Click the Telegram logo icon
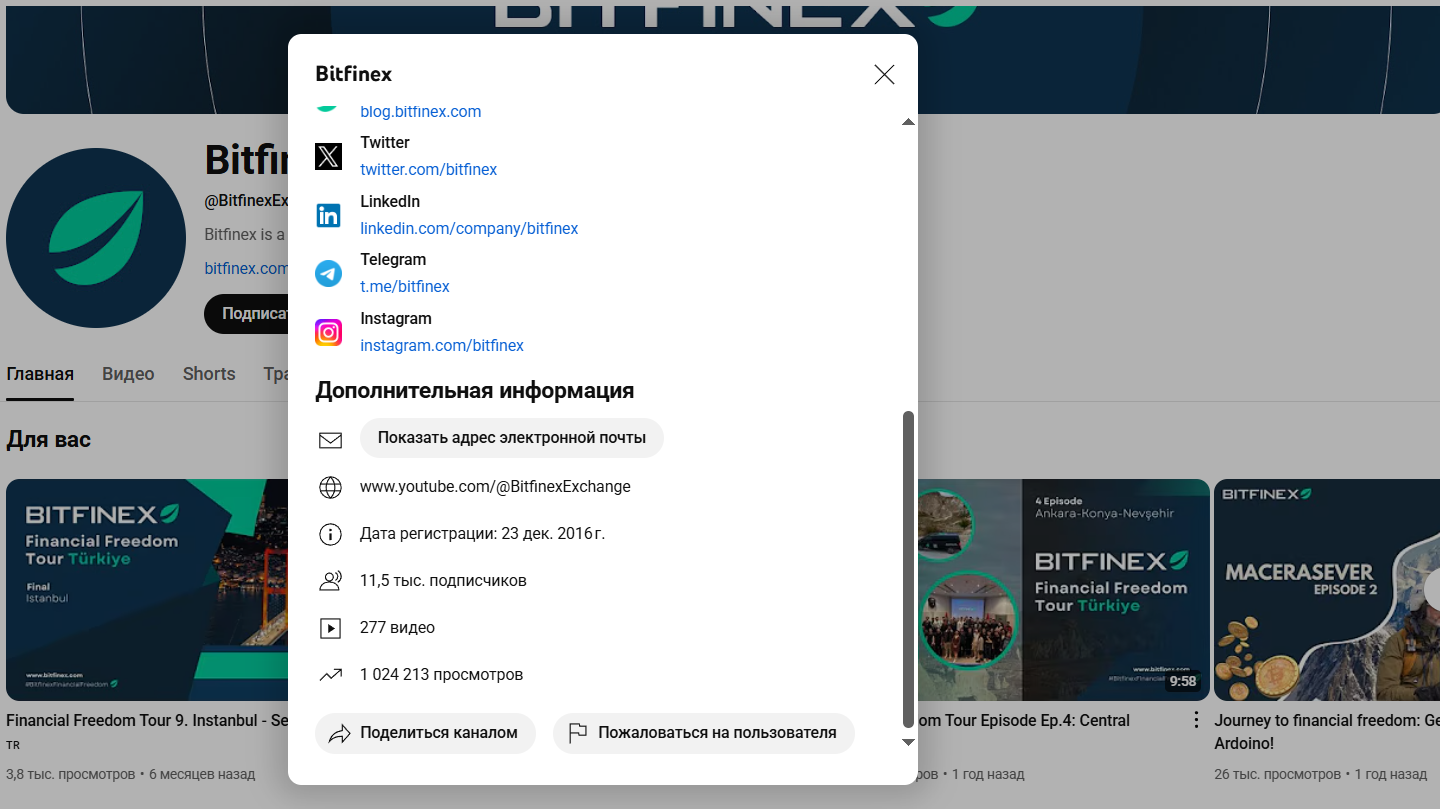Viewport: 1440px width, 809px height. 328,273
